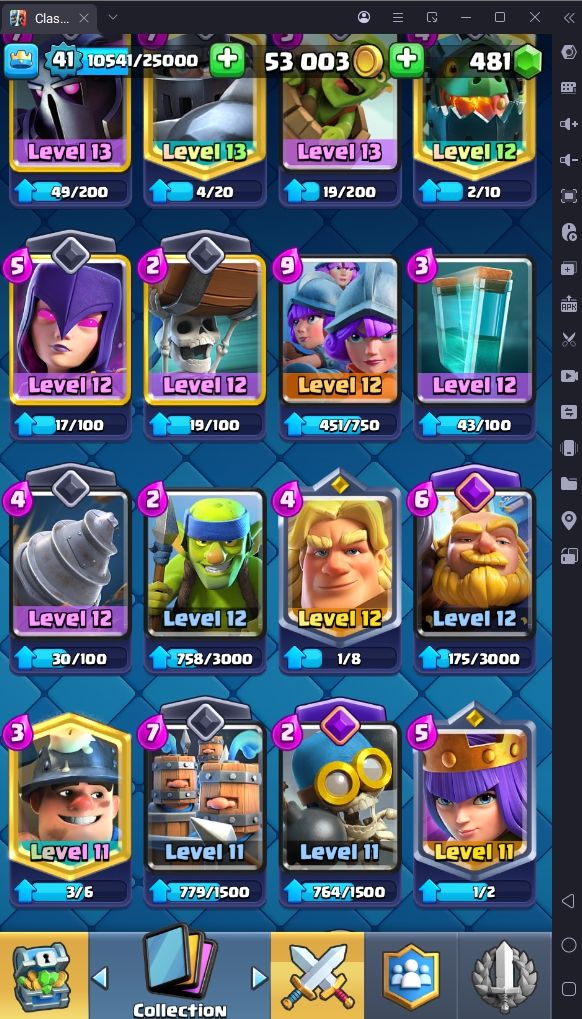The width and height of the screenshot is (582, 1019).
Task: Open the sword and laurel events tab
Action: pyautogui.click(x=505, y=975)
